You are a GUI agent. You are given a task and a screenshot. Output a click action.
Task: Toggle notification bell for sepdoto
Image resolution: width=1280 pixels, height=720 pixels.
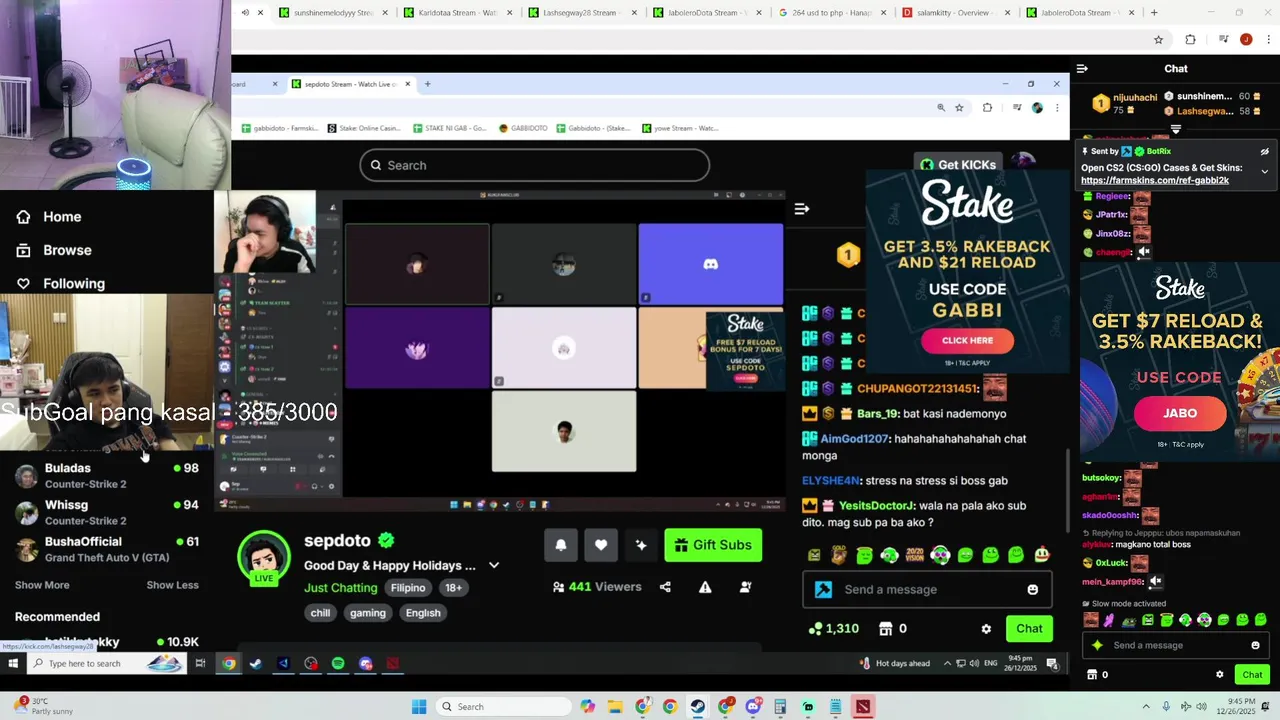click(x=561, y=545)
